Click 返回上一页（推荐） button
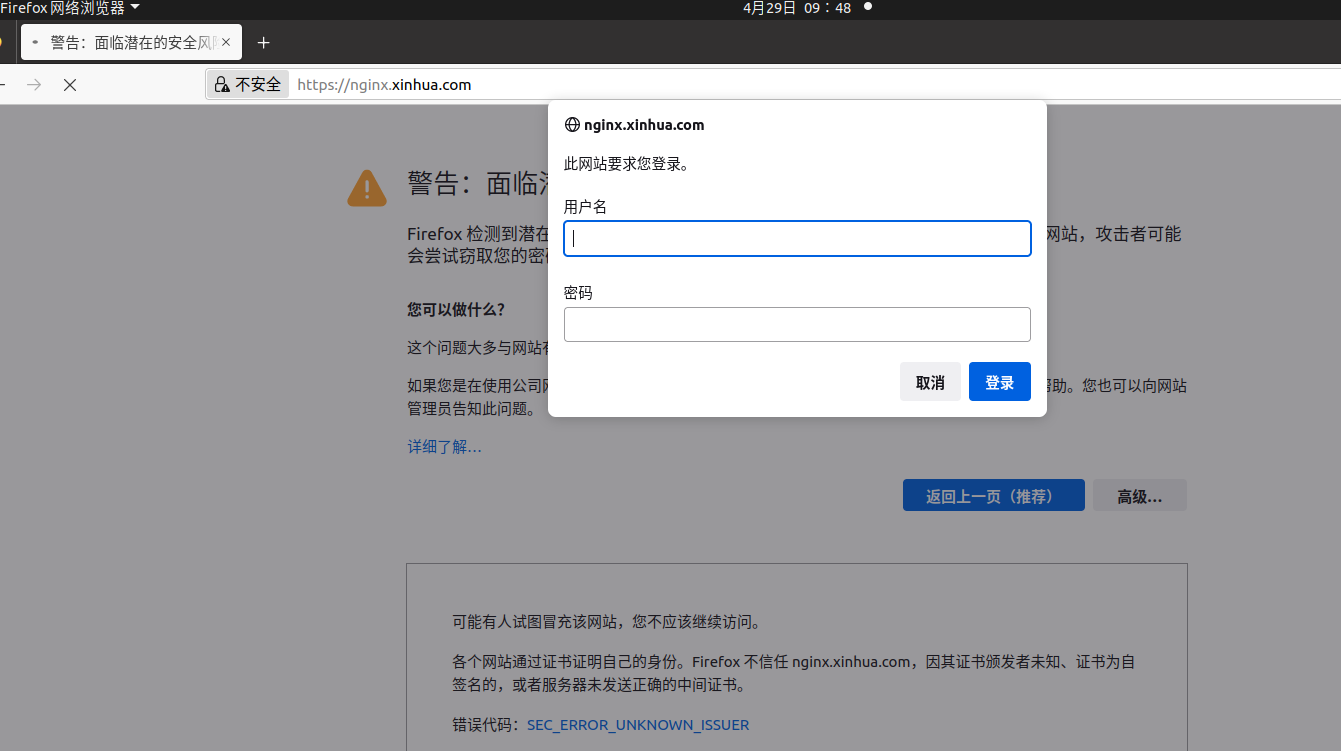 (x=993, y=496)
